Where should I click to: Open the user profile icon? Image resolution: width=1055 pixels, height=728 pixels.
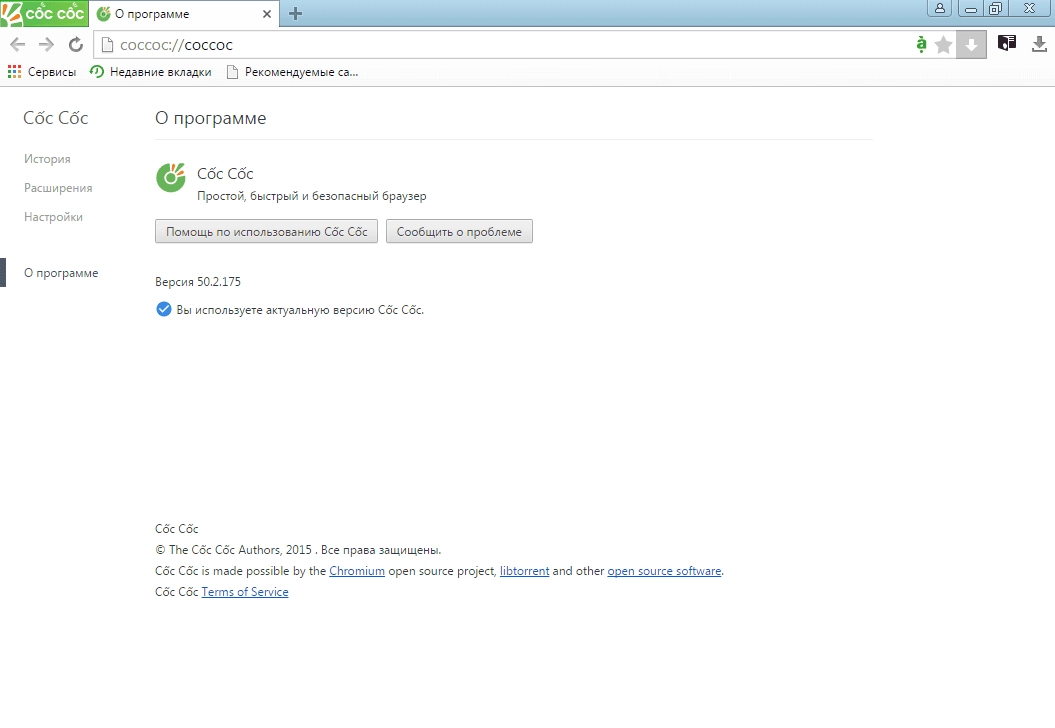939,8
